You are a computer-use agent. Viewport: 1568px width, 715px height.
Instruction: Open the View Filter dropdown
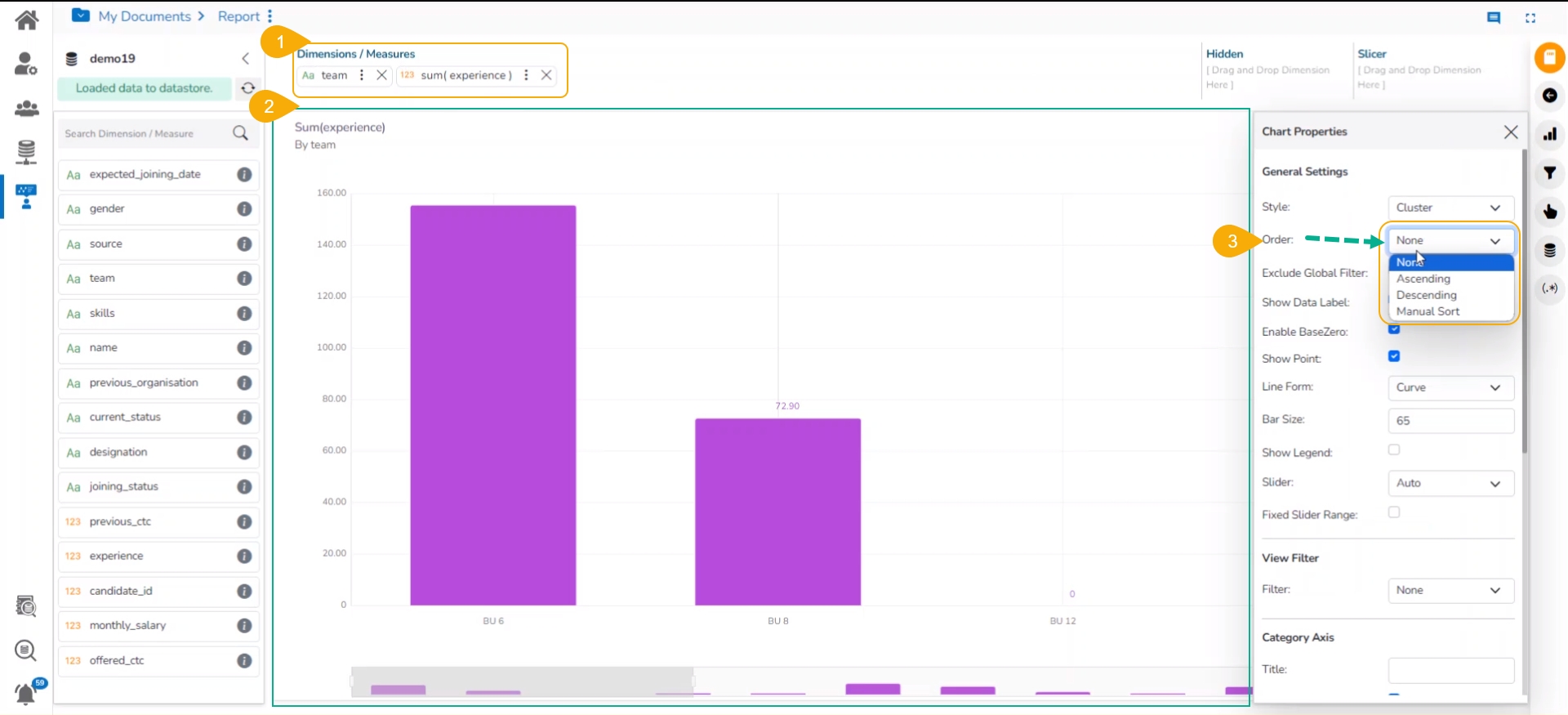coord(1450,590)
